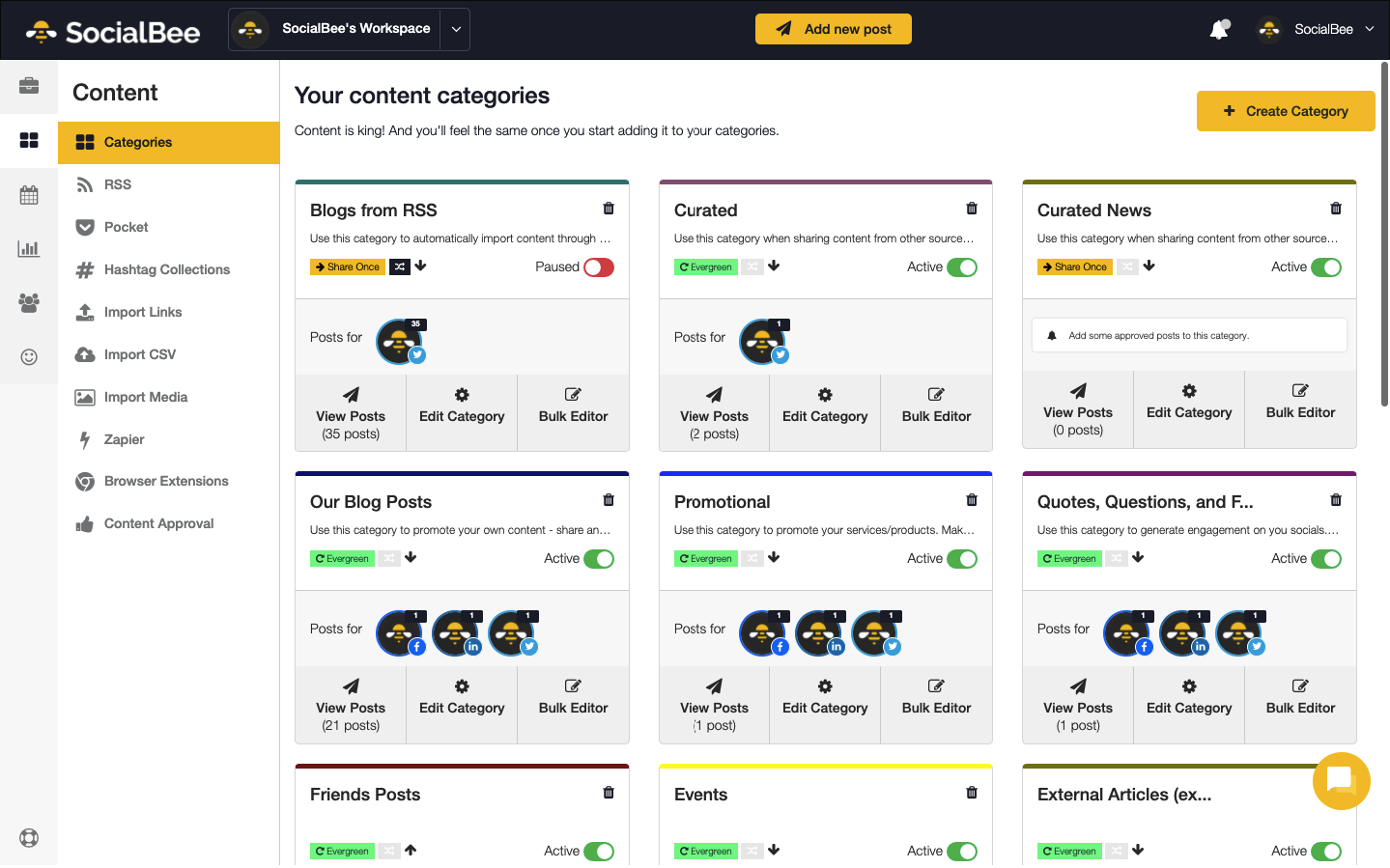Open analytics bar chart icon in rail

tap(29, 249)
